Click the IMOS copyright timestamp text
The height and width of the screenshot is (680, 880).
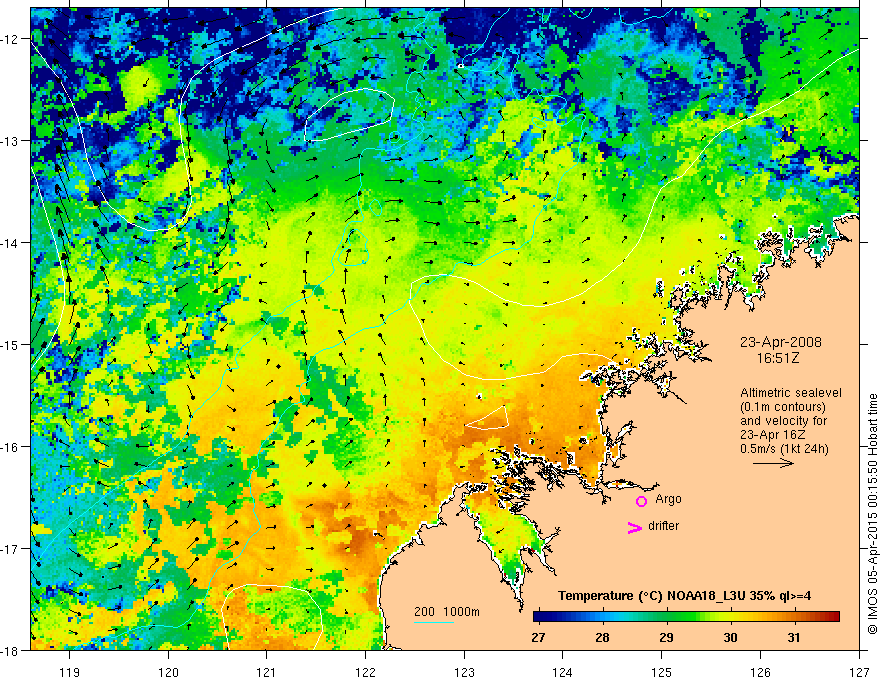pyautogui.click(x=873, y=514)
